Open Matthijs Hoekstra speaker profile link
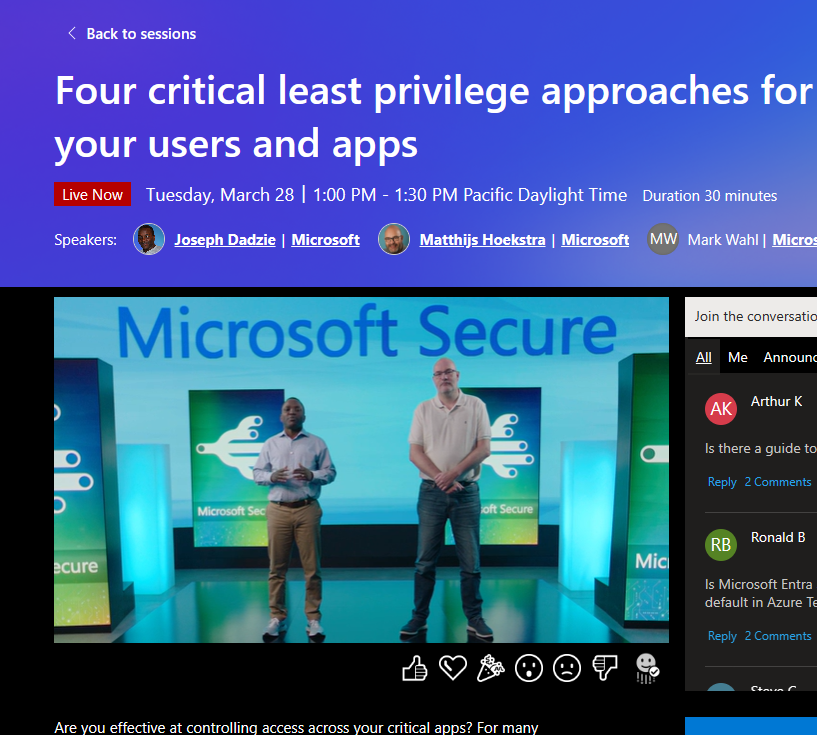817x735 pixels. tap(482, 240)
